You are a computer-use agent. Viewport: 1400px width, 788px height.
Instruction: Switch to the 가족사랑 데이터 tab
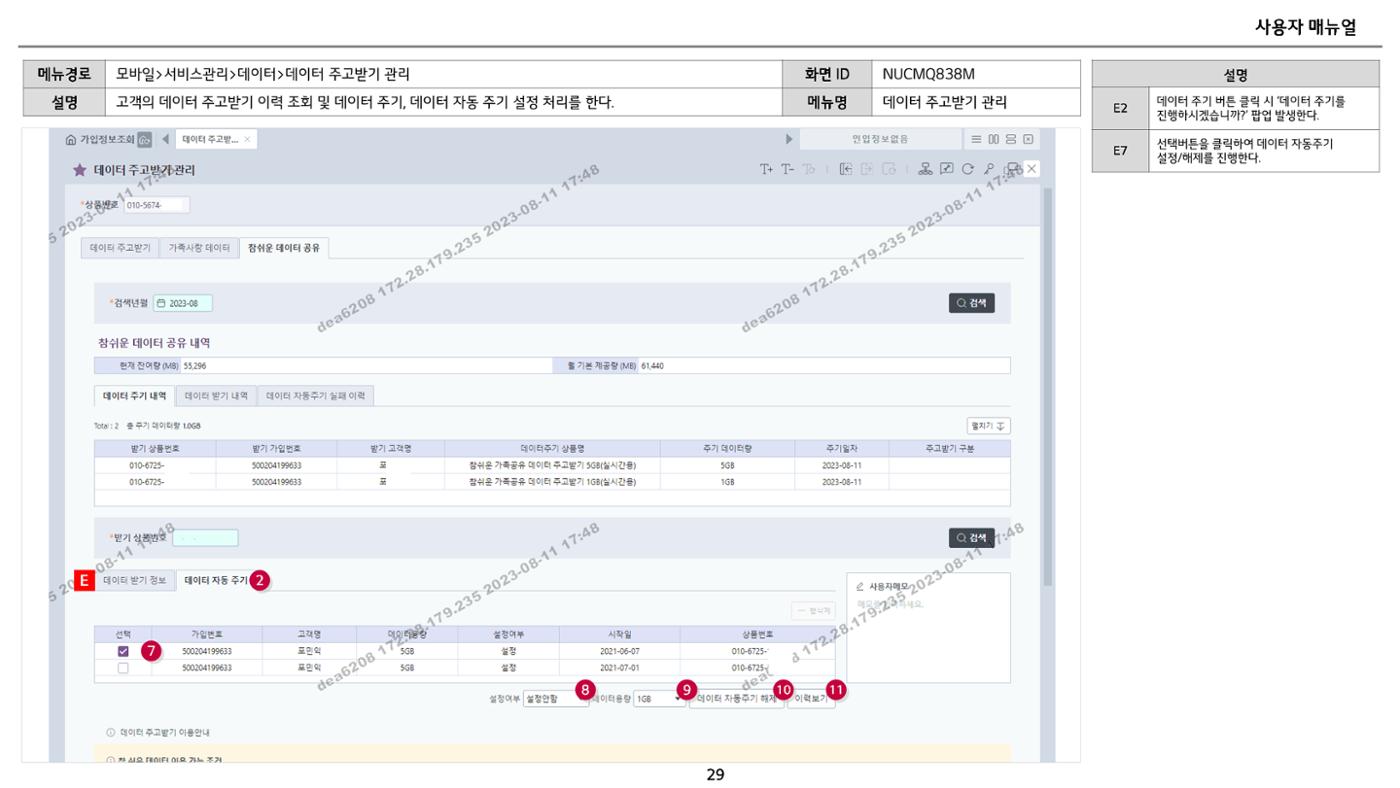click(x=198, y=247)
